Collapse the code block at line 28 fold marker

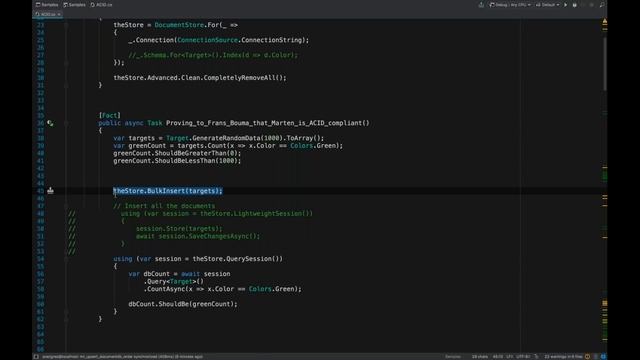coord(66,62)
